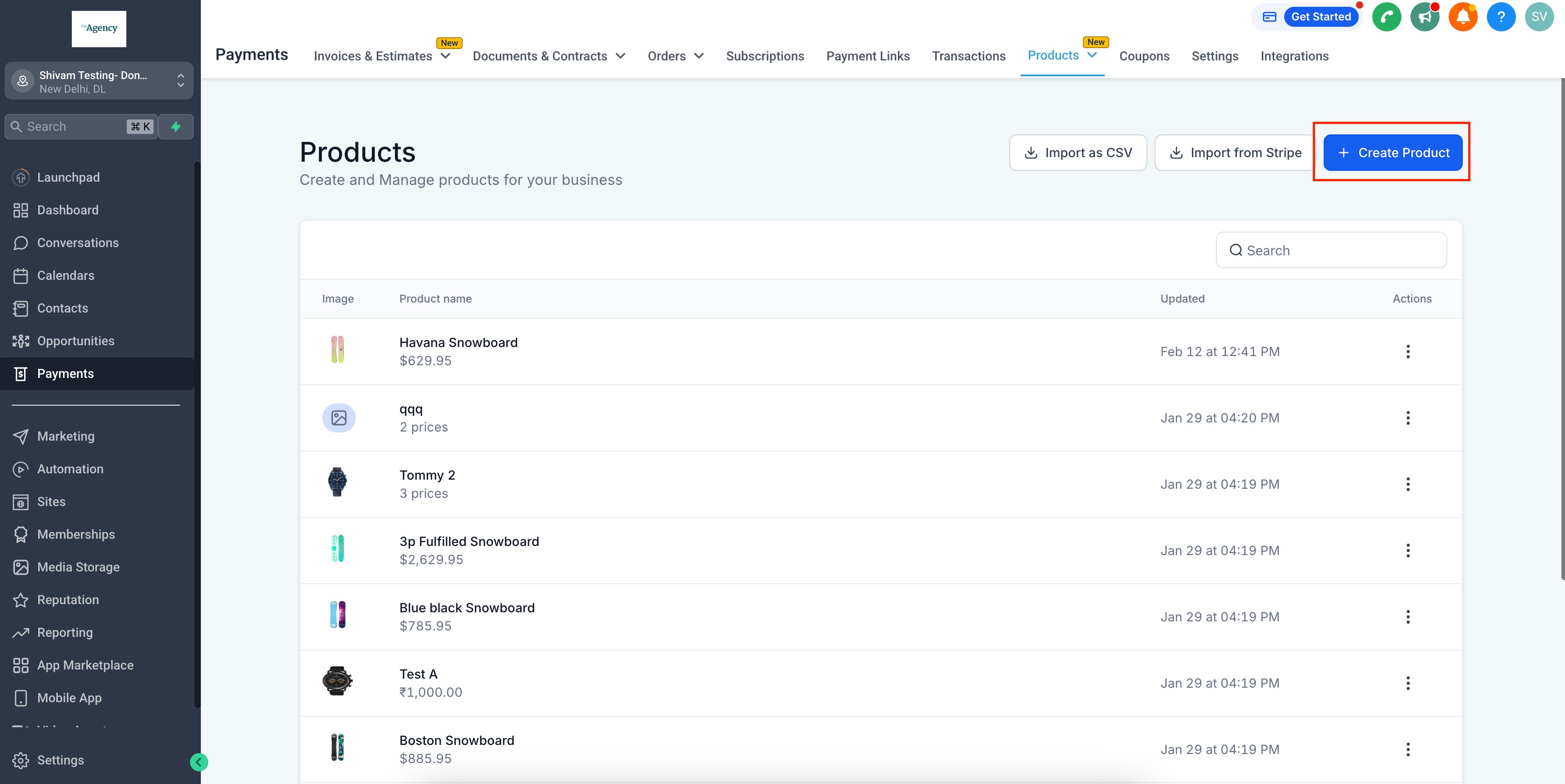Open the account location switcher
This screenshot has height=784, width=1565.
[x=99, y=81]
